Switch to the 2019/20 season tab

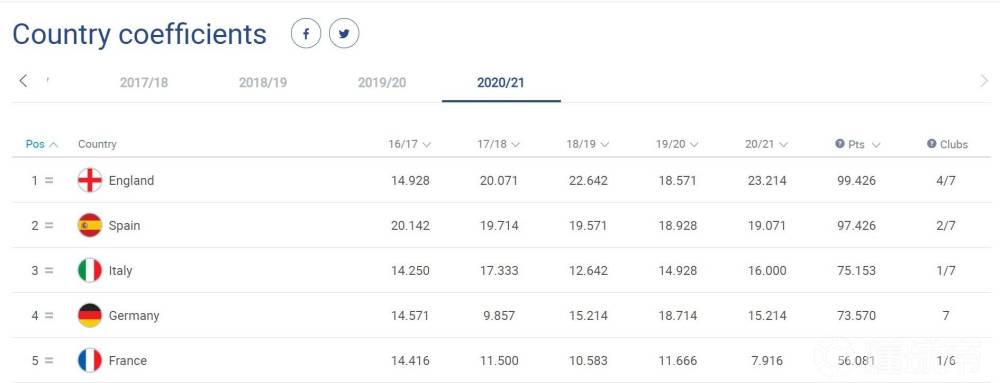tap(382, 83)
